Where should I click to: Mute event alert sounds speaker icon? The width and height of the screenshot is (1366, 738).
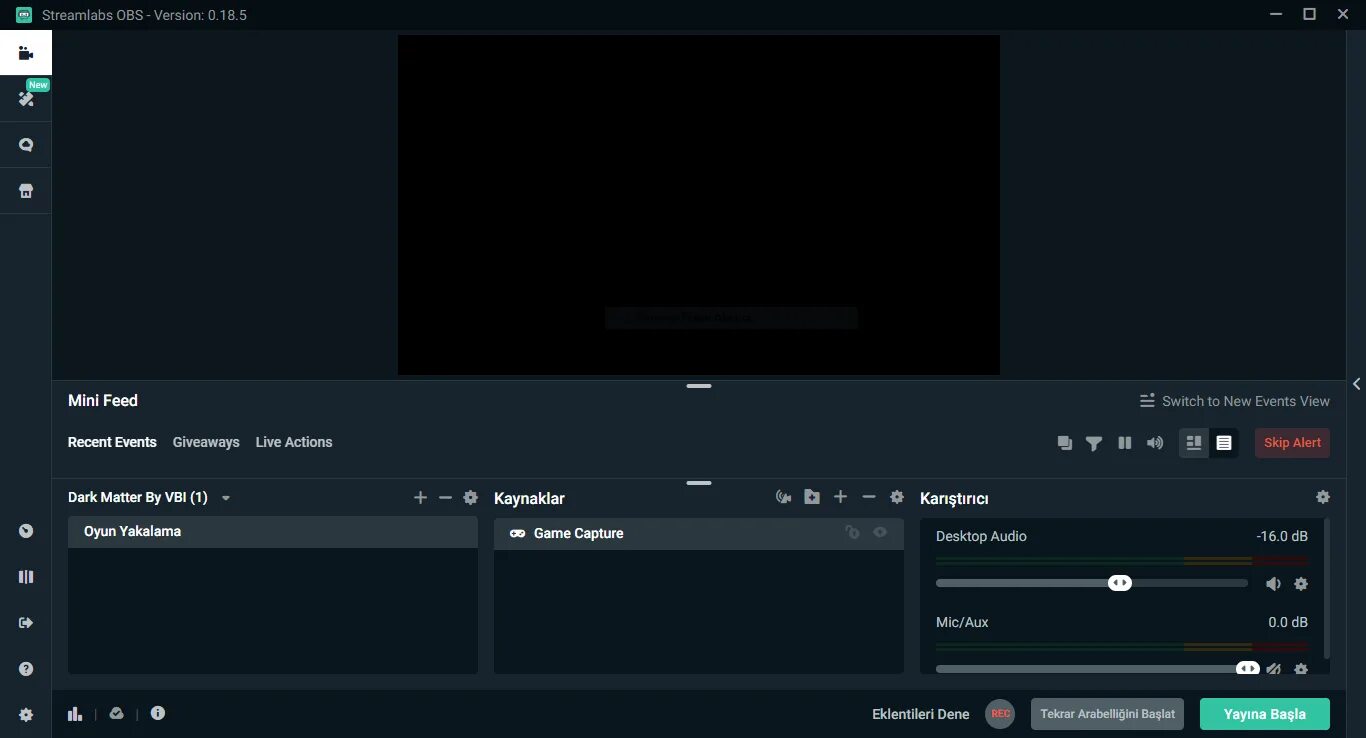1155,443
